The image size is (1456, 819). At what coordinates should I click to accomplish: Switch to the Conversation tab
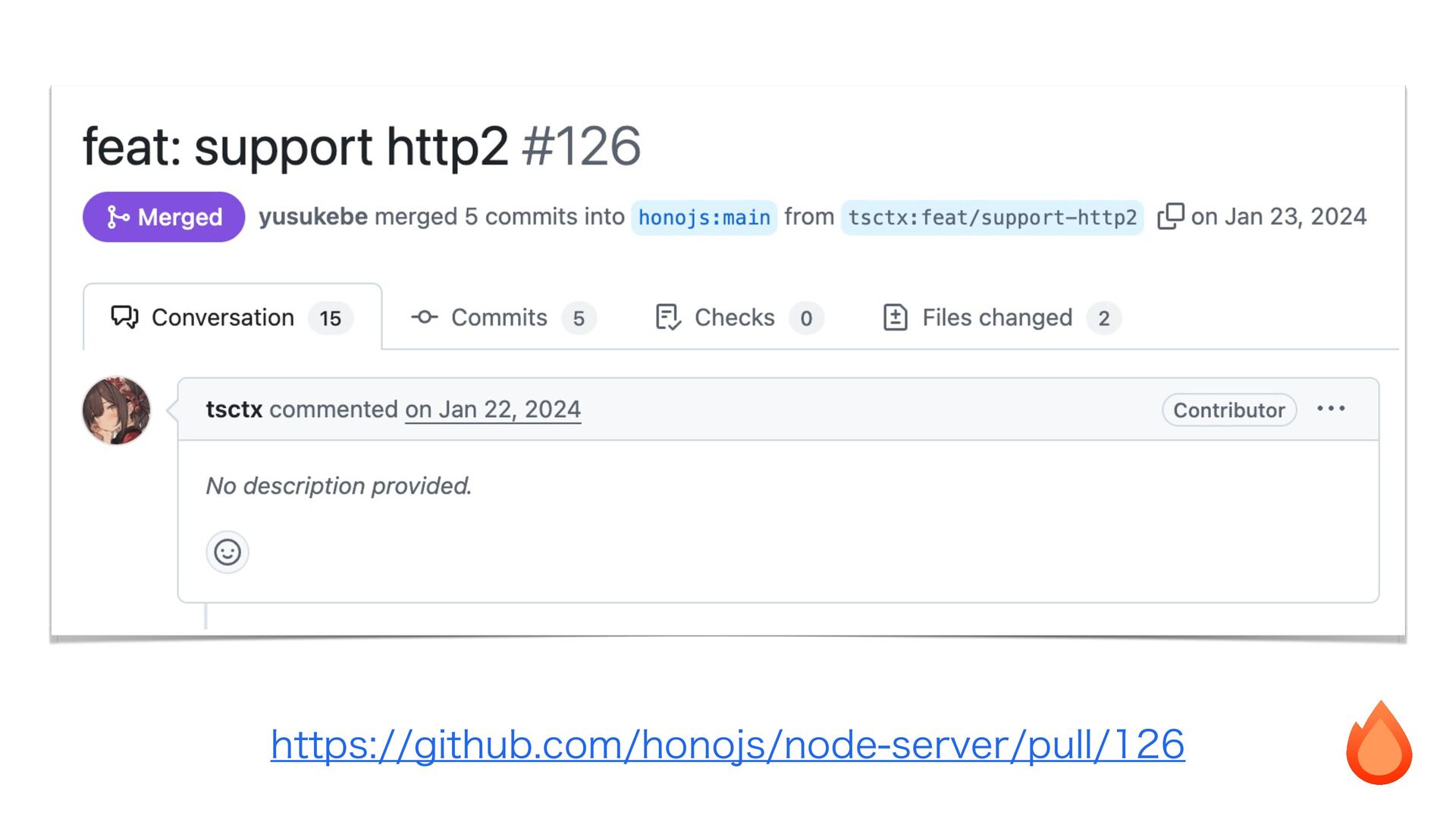tap(223, 317)
